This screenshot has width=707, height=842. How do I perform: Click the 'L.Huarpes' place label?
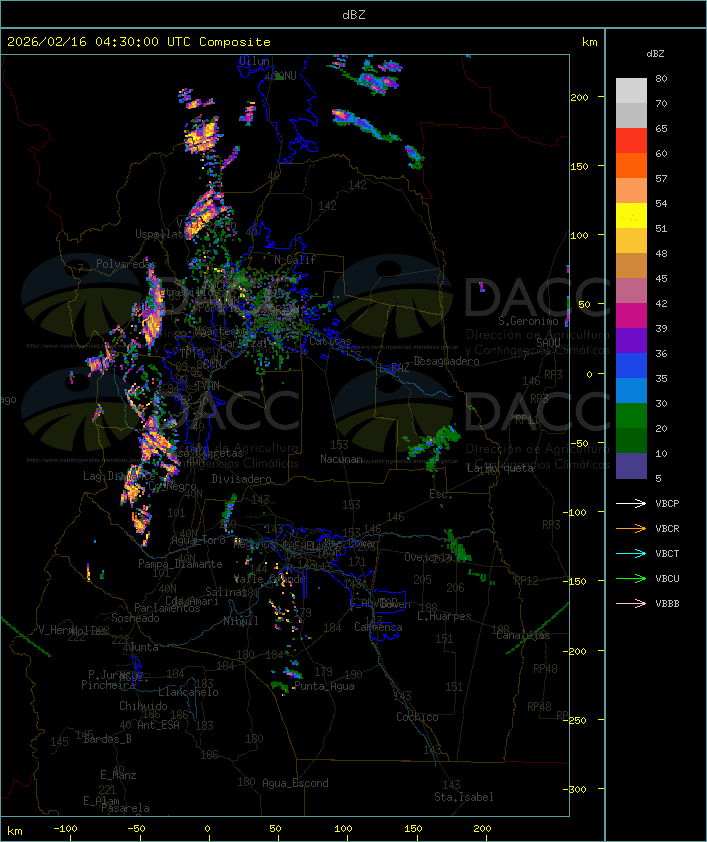[x=444, y=616]
